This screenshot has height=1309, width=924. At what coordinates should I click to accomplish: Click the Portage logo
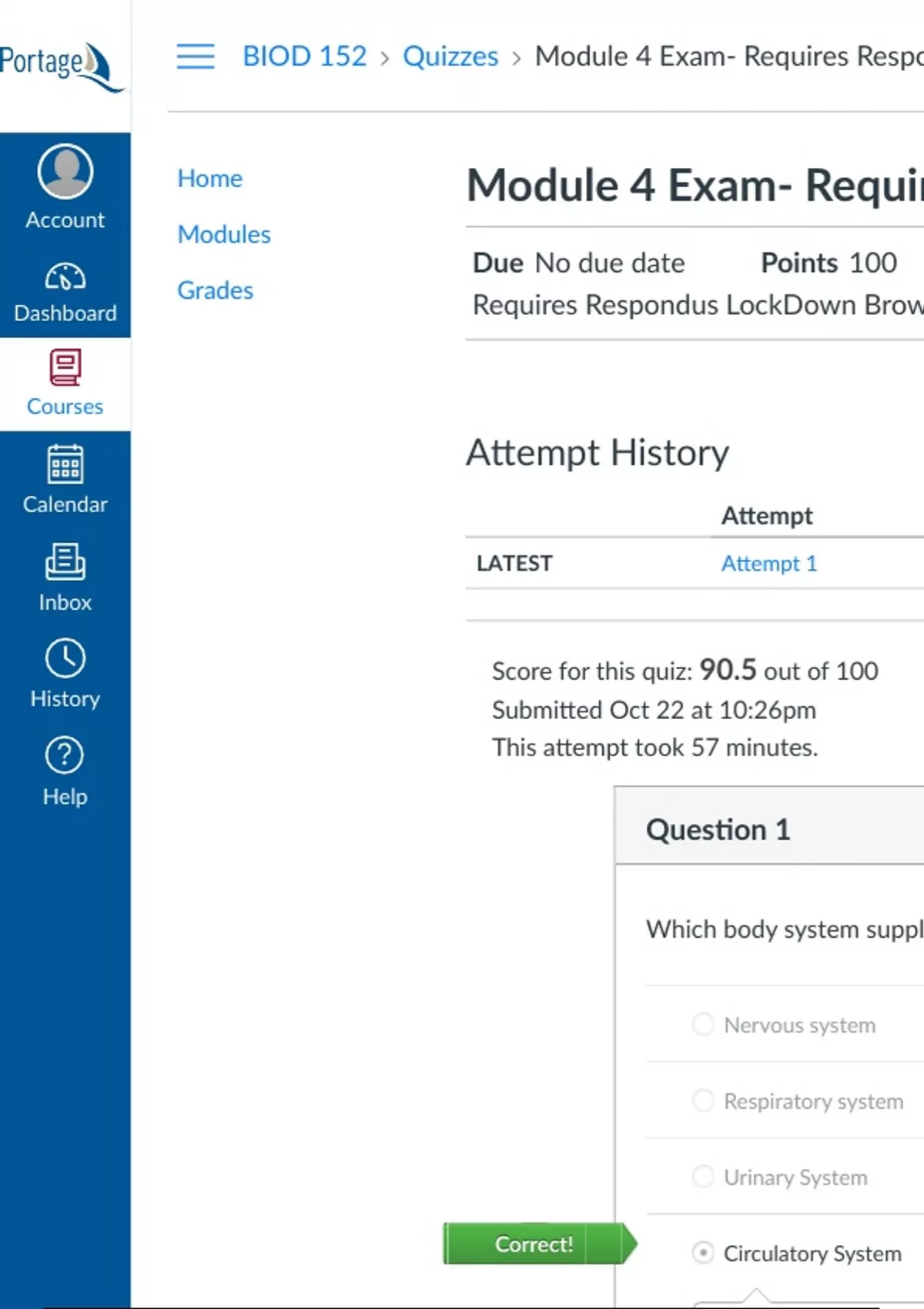pos(62,65)
